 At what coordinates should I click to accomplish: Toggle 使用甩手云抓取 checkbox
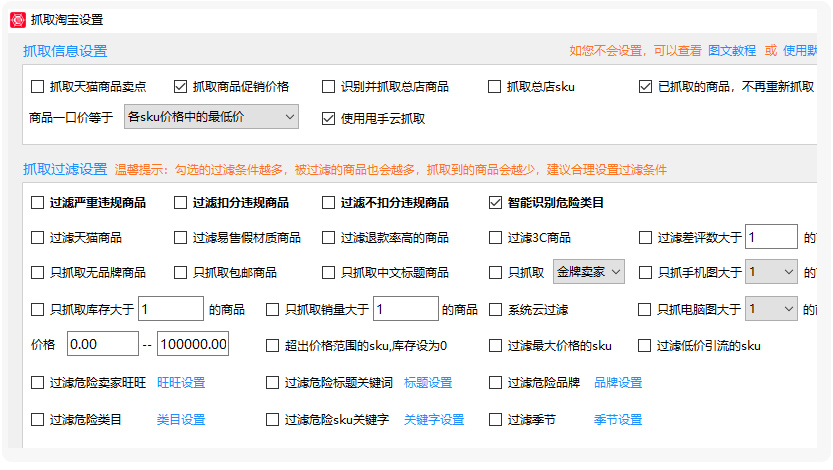328,118
